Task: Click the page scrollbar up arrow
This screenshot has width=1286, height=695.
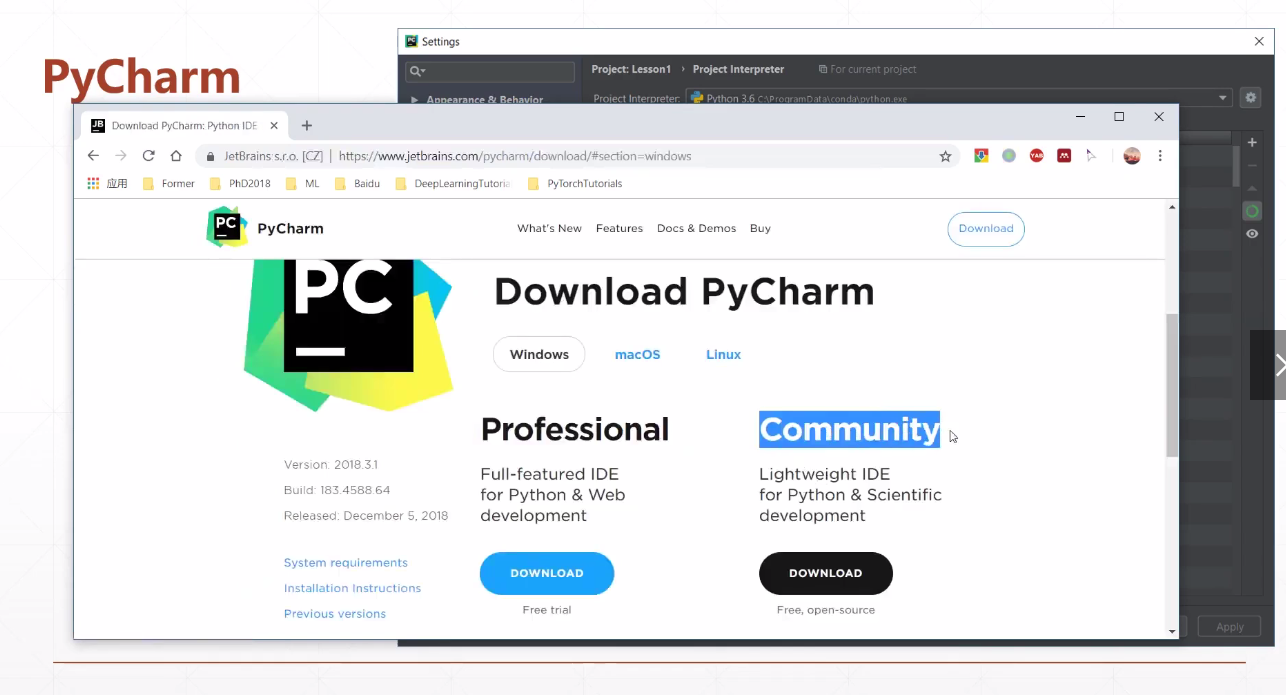Action: coord(1172,207)
